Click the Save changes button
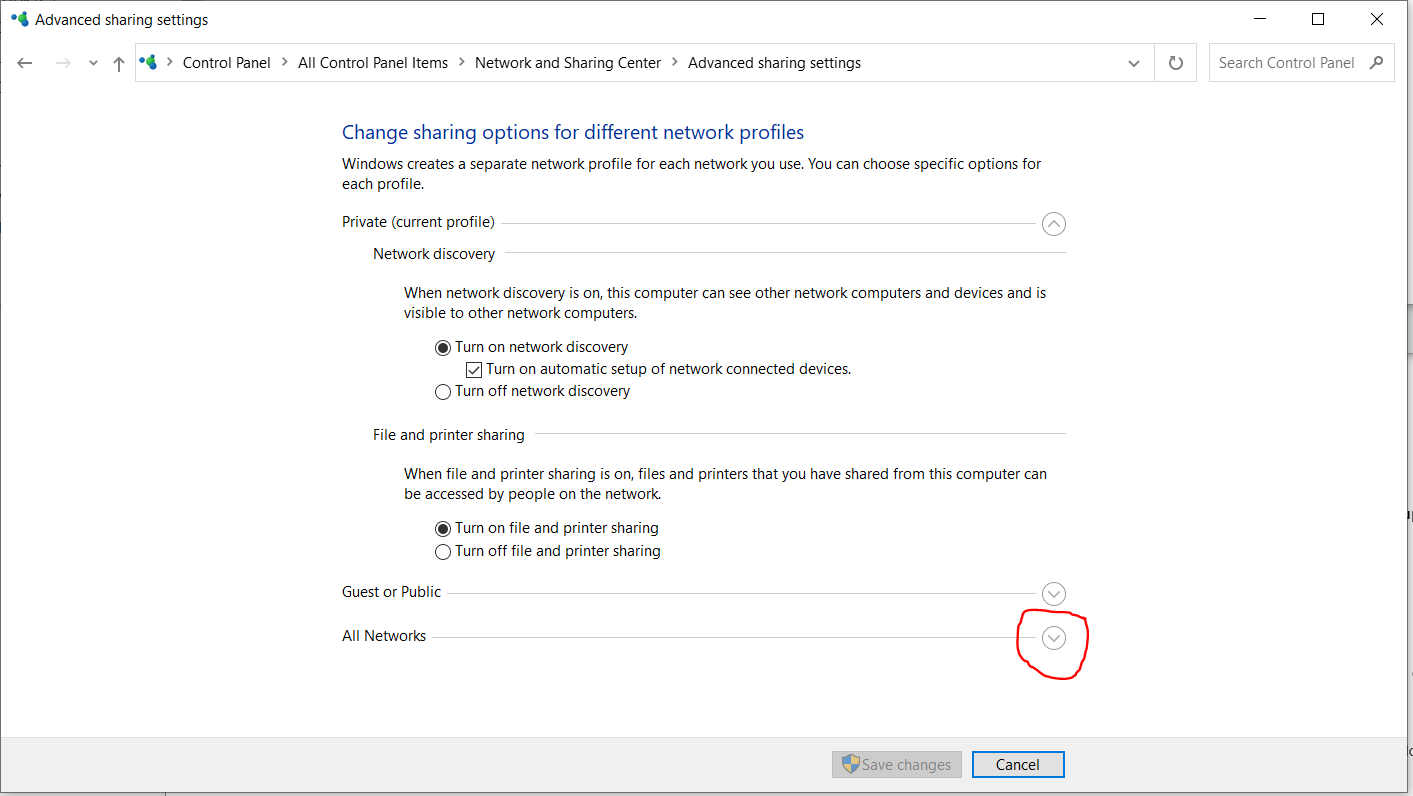The width and height of the screenshot is (1413, 796). [897, 765]
